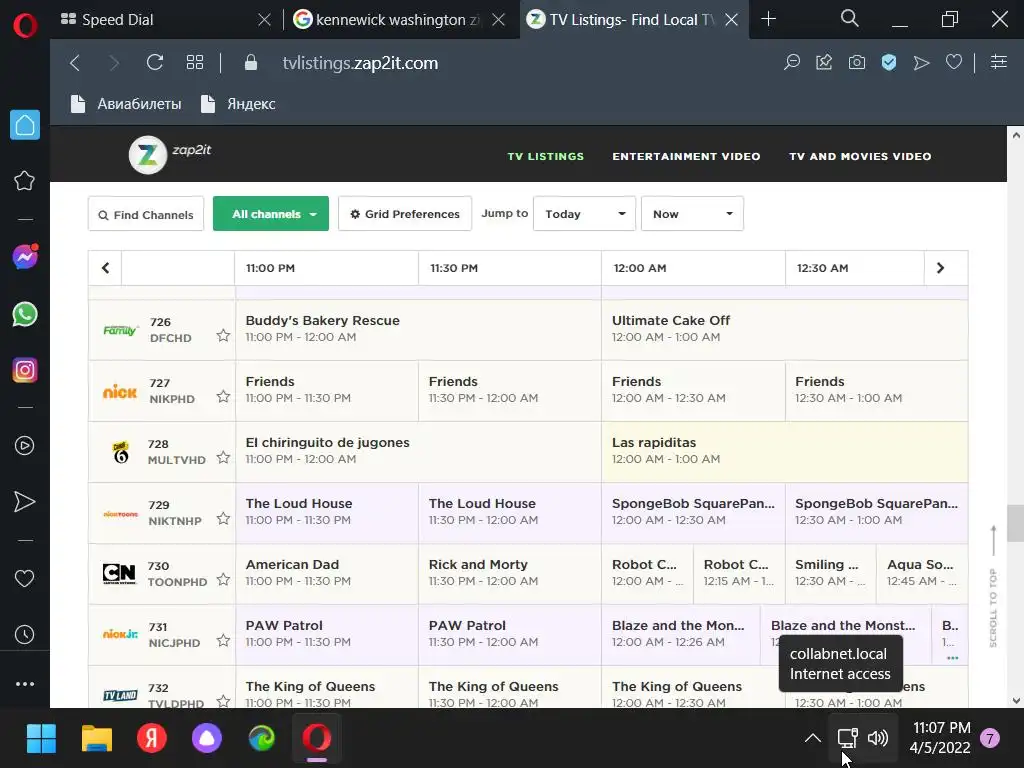Viewport: 1024px width, 768px height.
Task: Favorite channel 728 MULTVHD star
Action: 223,457
